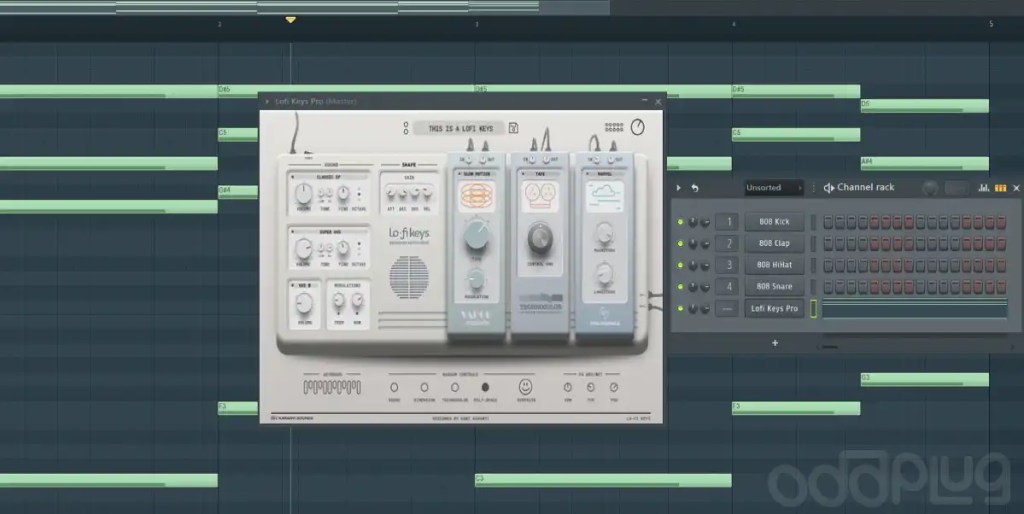Expand the Super Saw layer dropdown
Viewport: 1024px width, 514px height.
click(328, 232)
